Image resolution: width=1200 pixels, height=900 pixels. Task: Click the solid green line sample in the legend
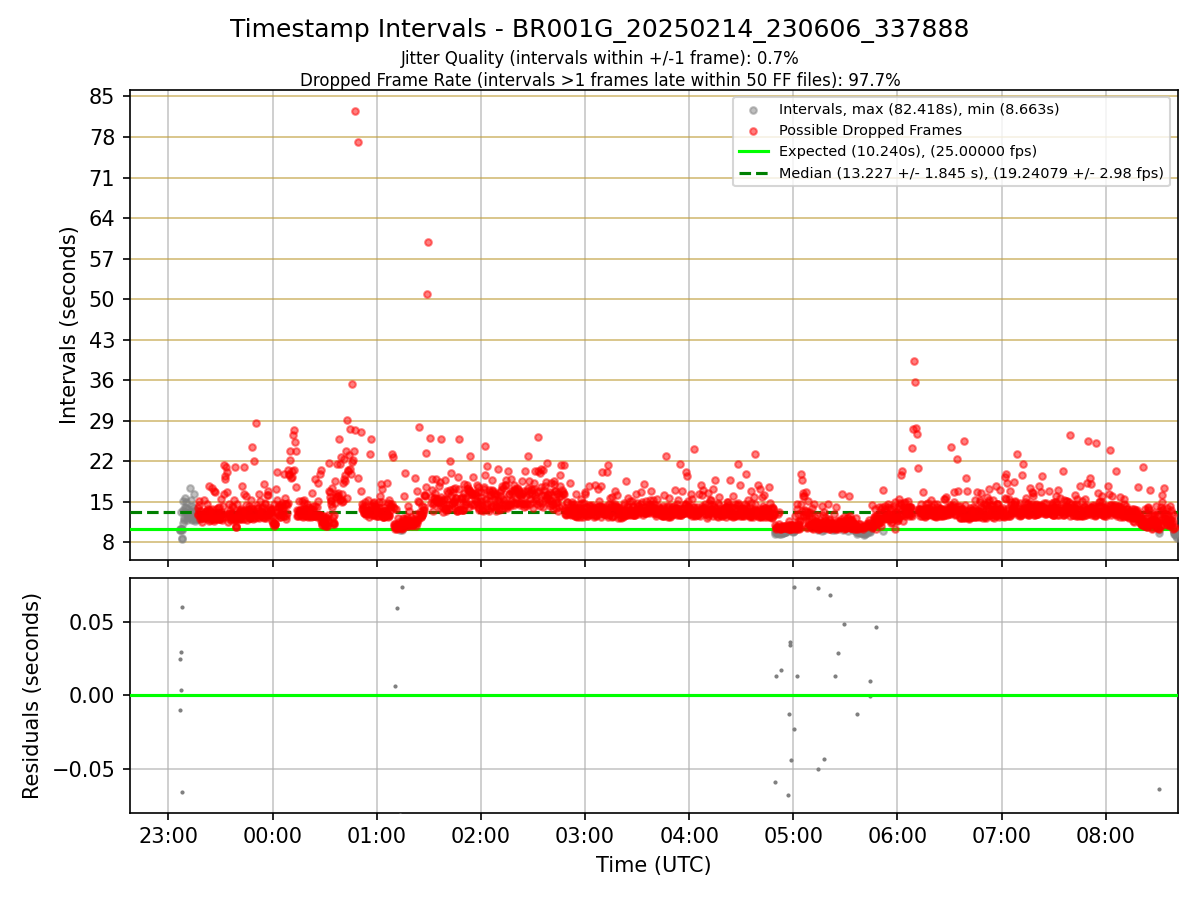[755, 152]
